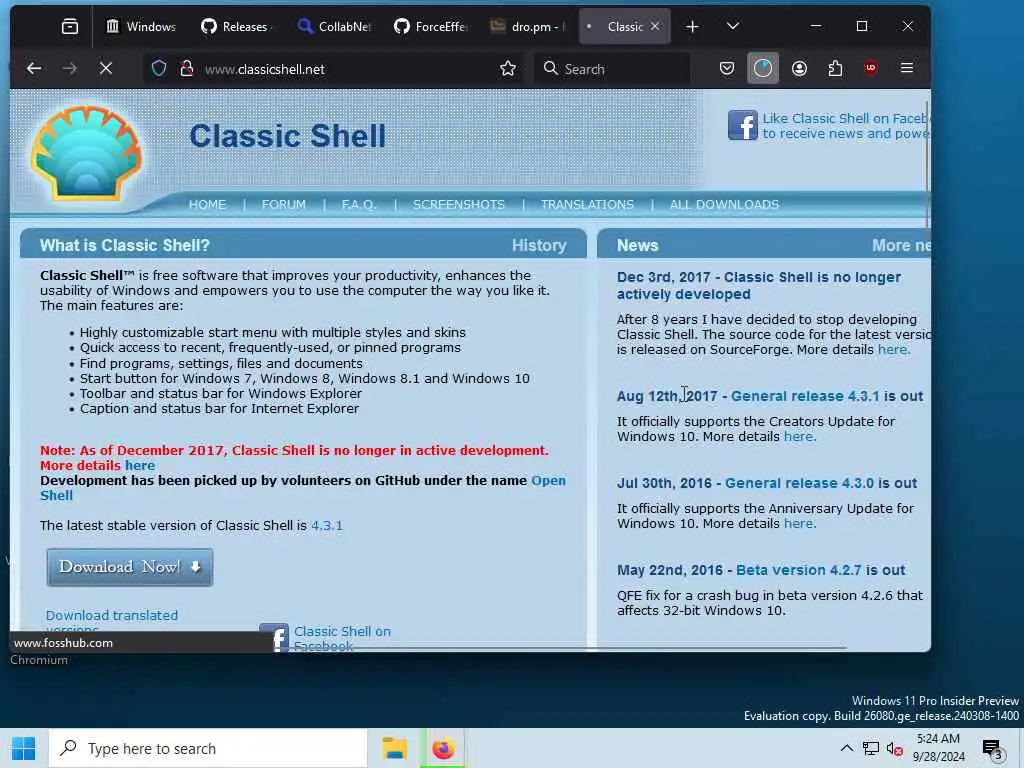Click the horizontal scrollbar of the page
This screenshot has width=1024, height=768.
coord(558,648)
